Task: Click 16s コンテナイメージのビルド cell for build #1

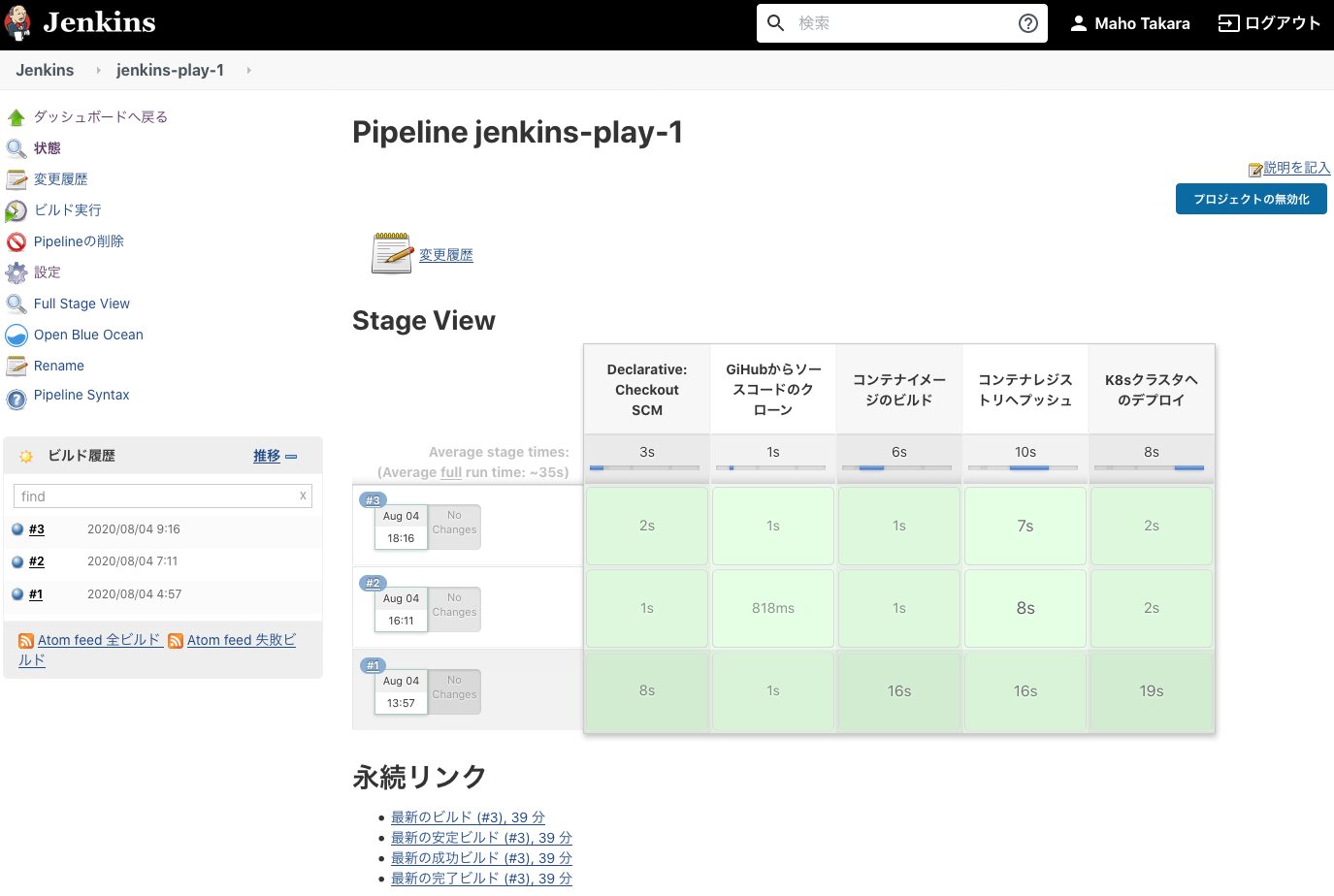Action: click(899, 691)
